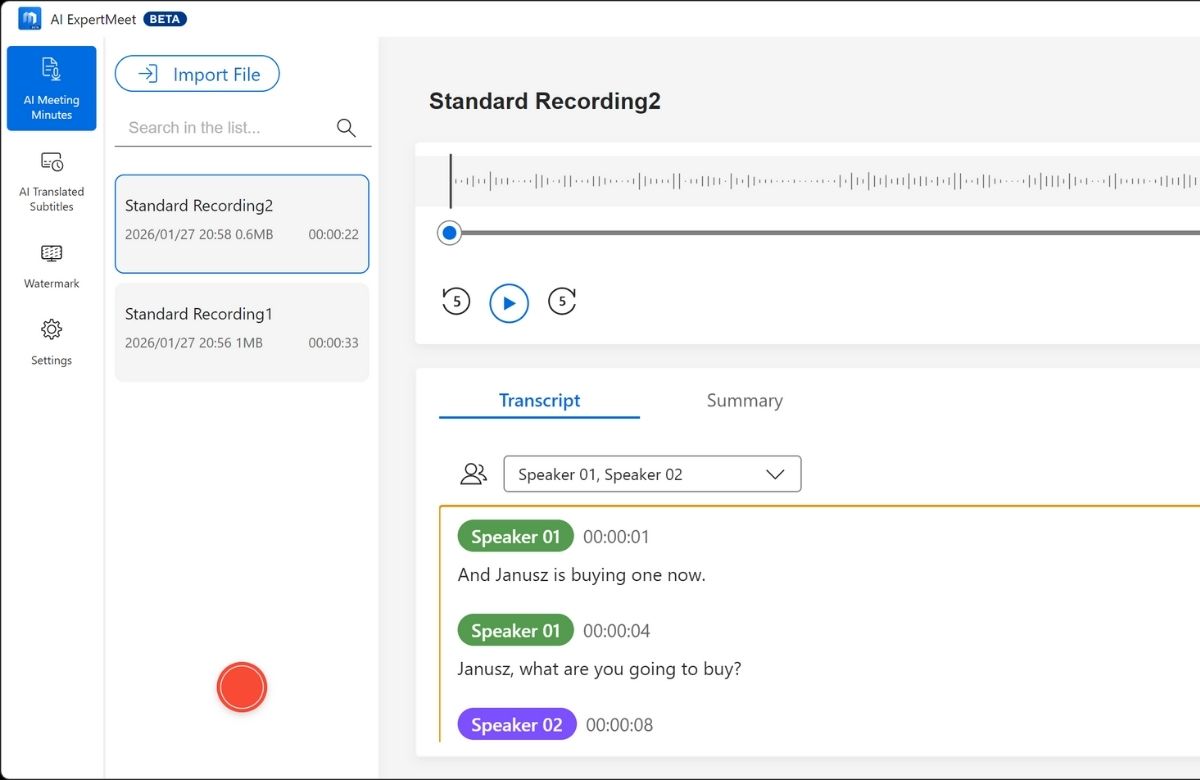Click line 'Janusz, what are you going to buy?'
The image size is (1200, 780).
point(600,669)
